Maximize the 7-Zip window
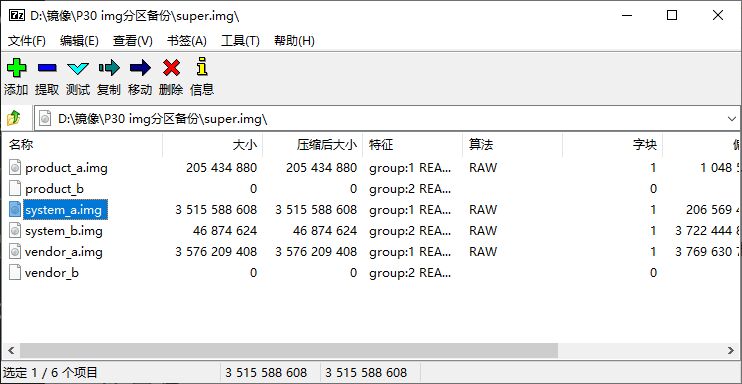This screenshot has width=742, height=384. pos(672,15)
